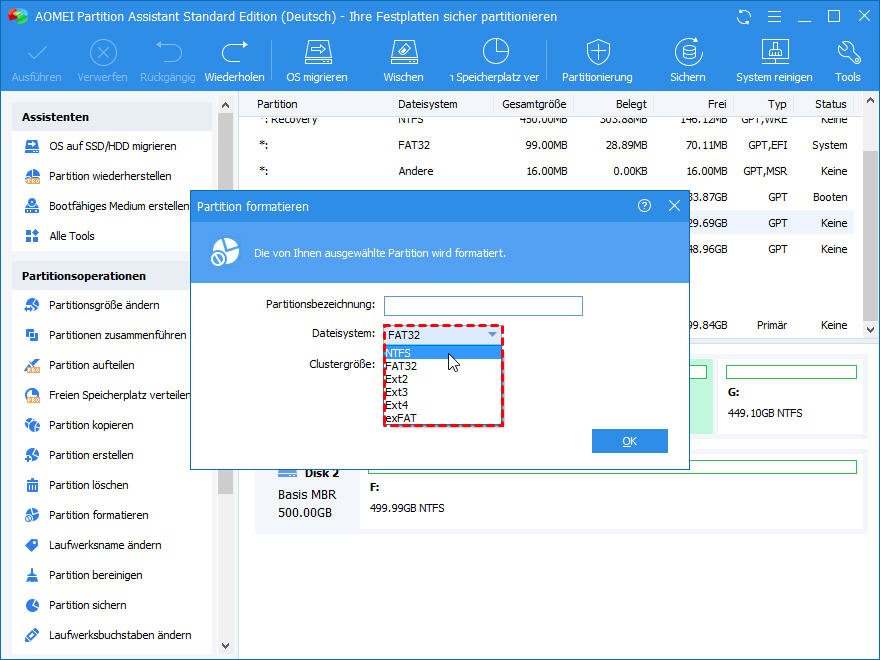
Task: Select the Andere 16.00MB partition row
Action: (x=547, y=171)
